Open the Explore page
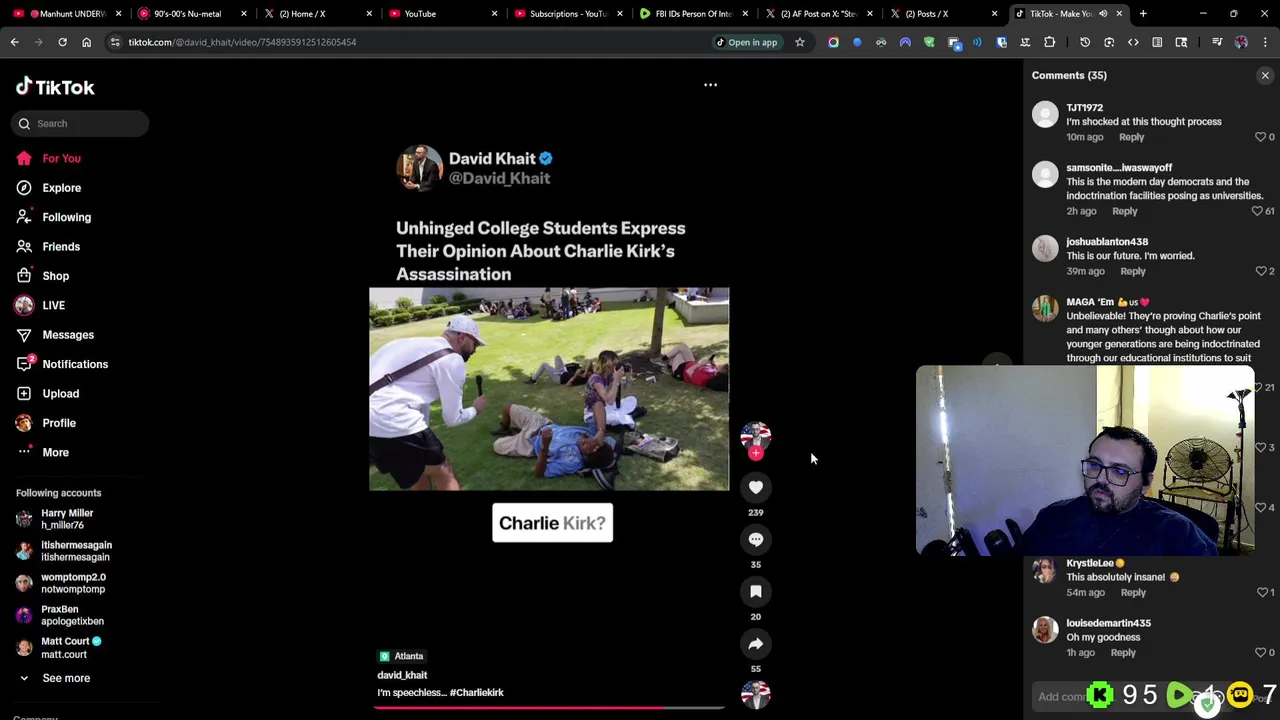 (48, 188)
